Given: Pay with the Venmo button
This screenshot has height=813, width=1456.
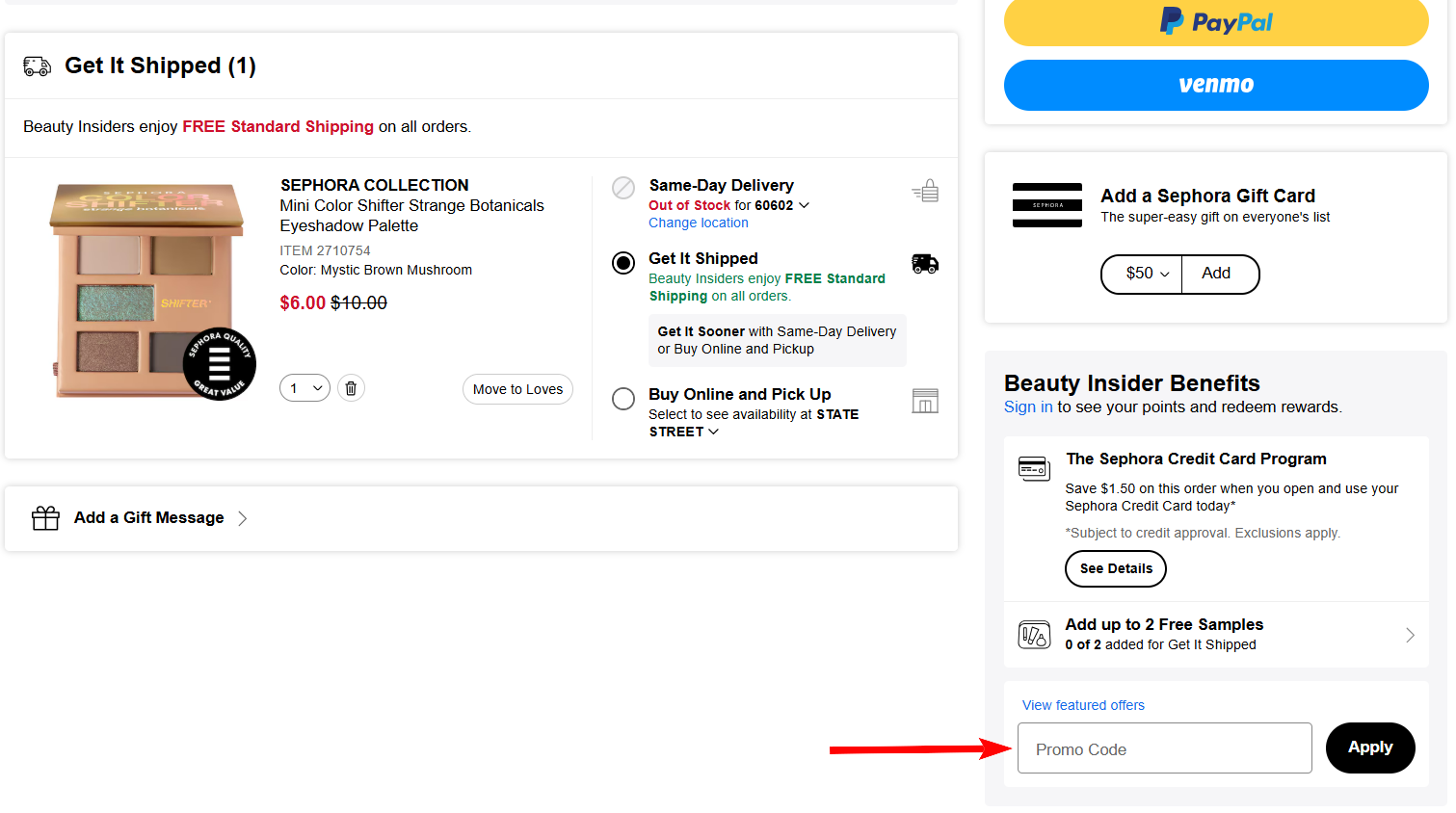Looking at the screenshot, I should pyautogui.click(x=1215, y=85).
